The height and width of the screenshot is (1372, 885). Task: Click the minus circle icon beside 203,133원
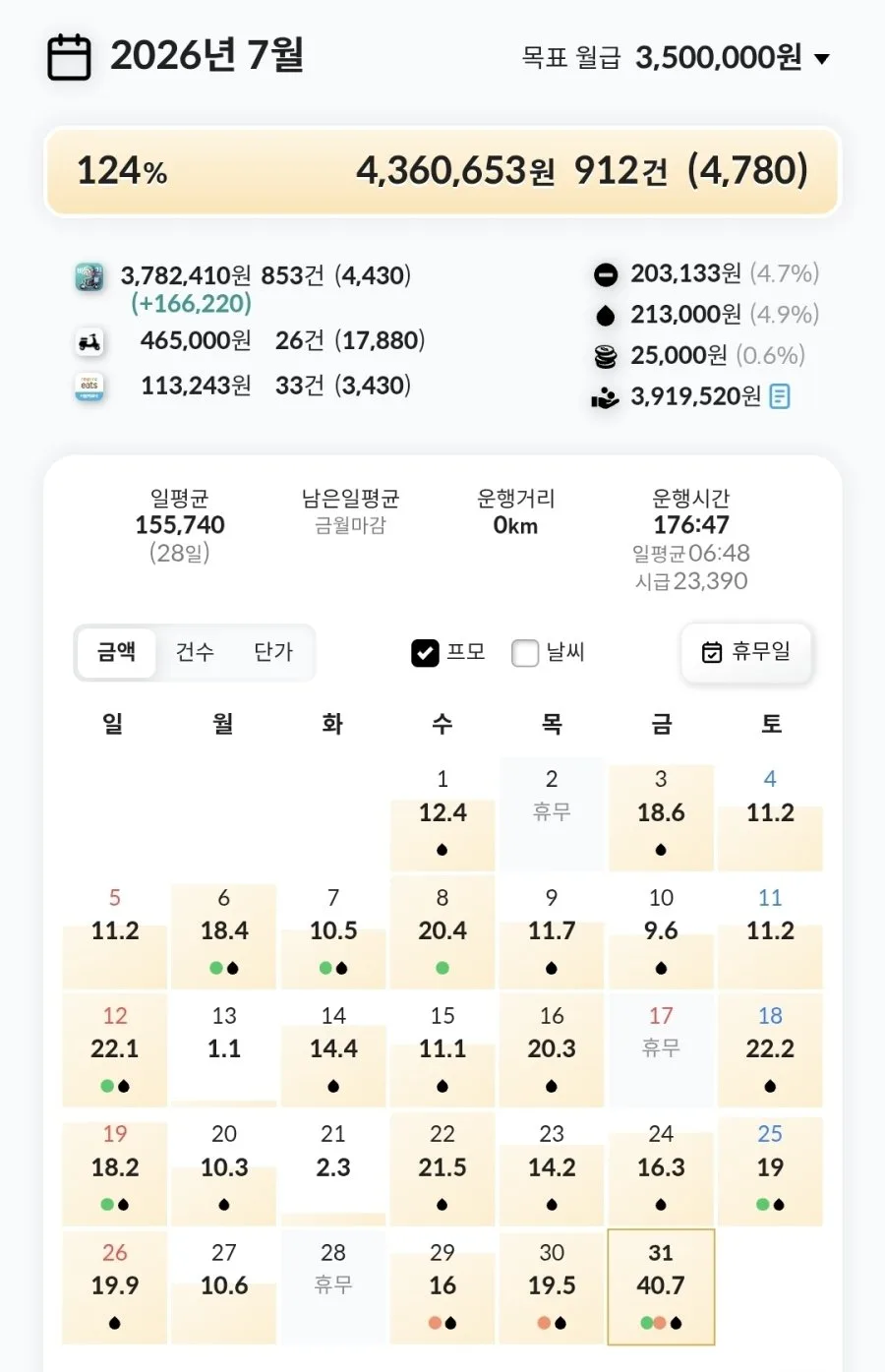(606, 274)
